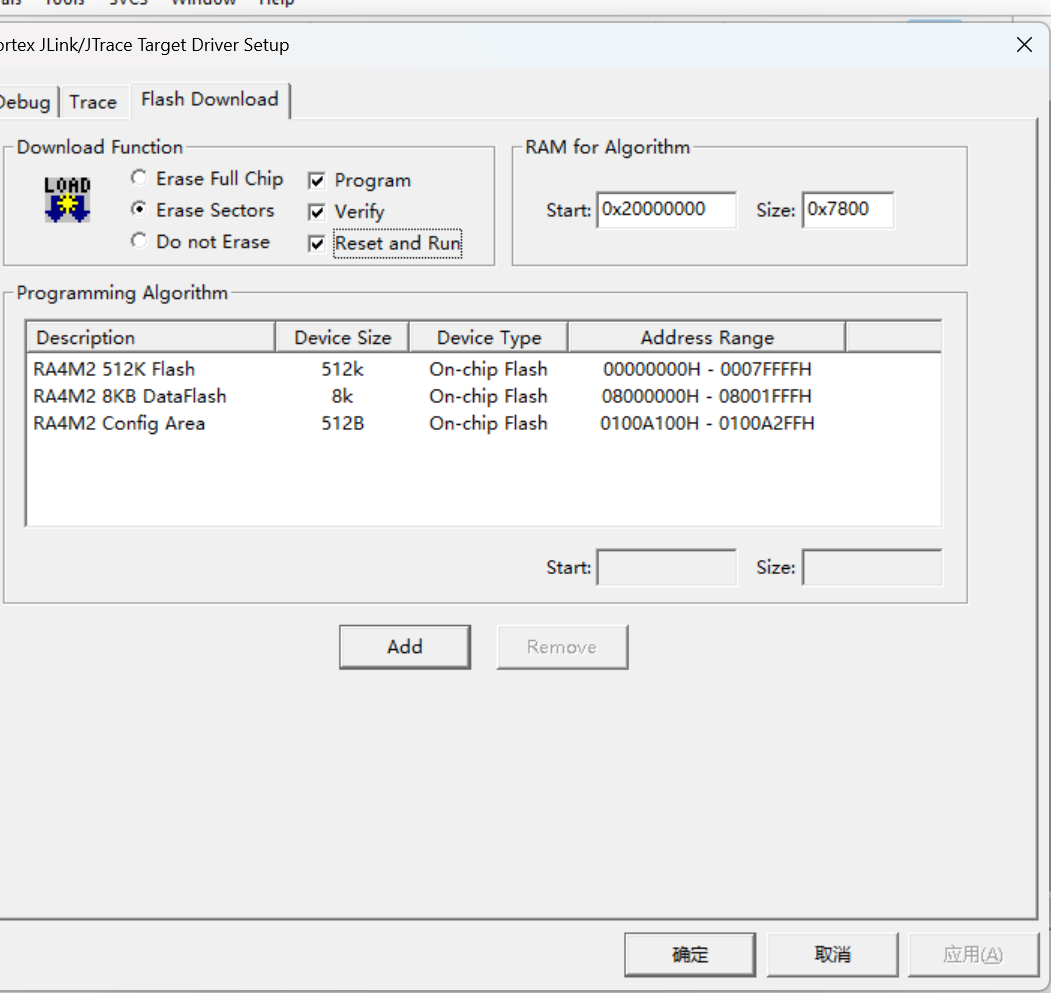Confirm with the 确定 button
The image size is (1051, 993).
pos(690,954)
